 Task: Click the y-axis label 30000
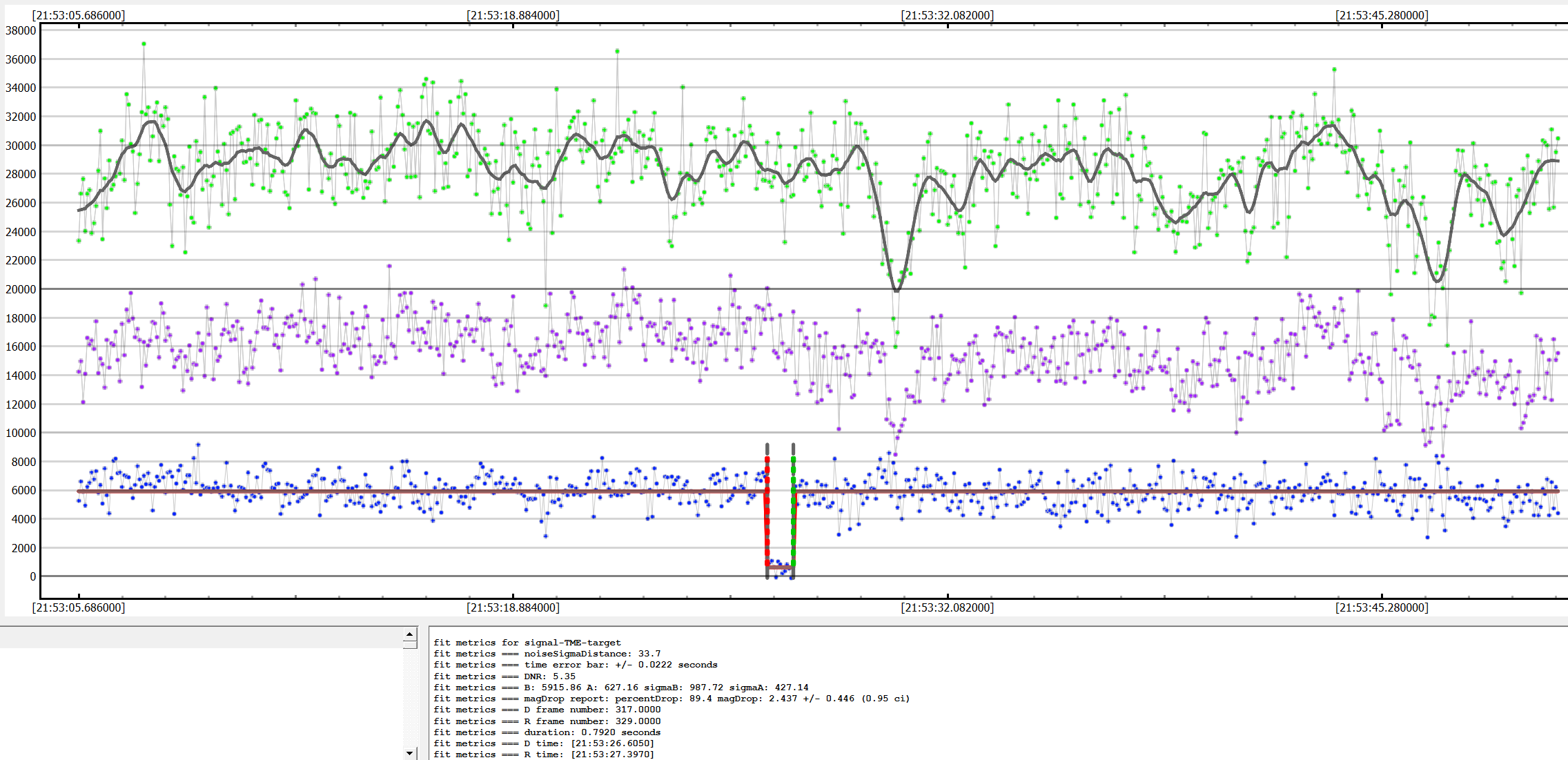(21, 146)
